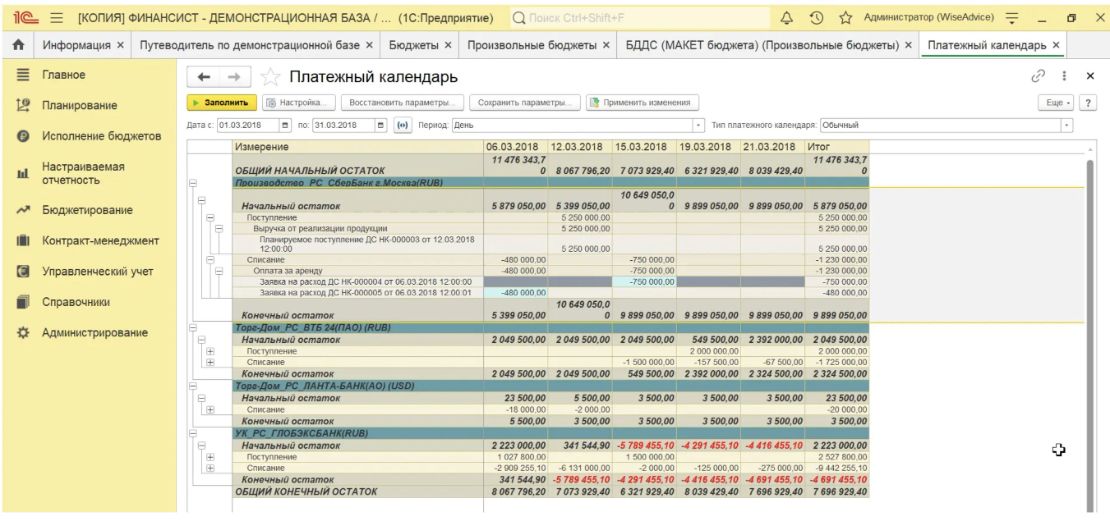
Task: Open the Период dropdown list
Action: tap(698, 124)
